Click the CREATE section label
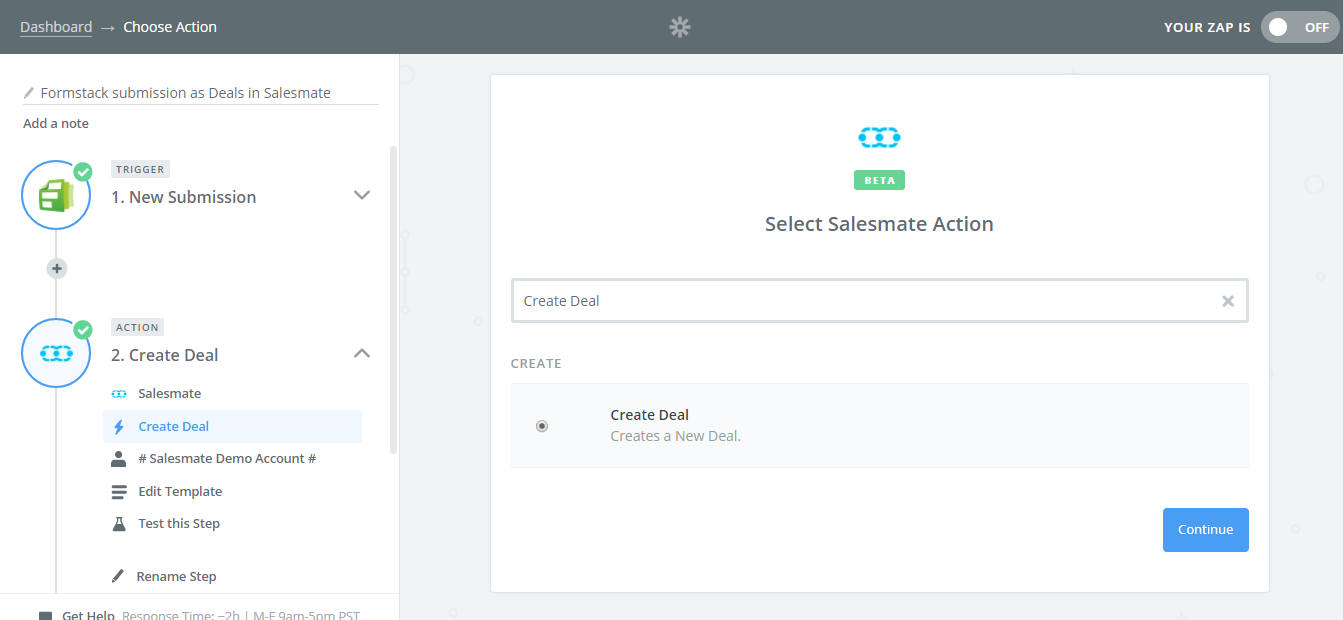 [x=536, y=363]
